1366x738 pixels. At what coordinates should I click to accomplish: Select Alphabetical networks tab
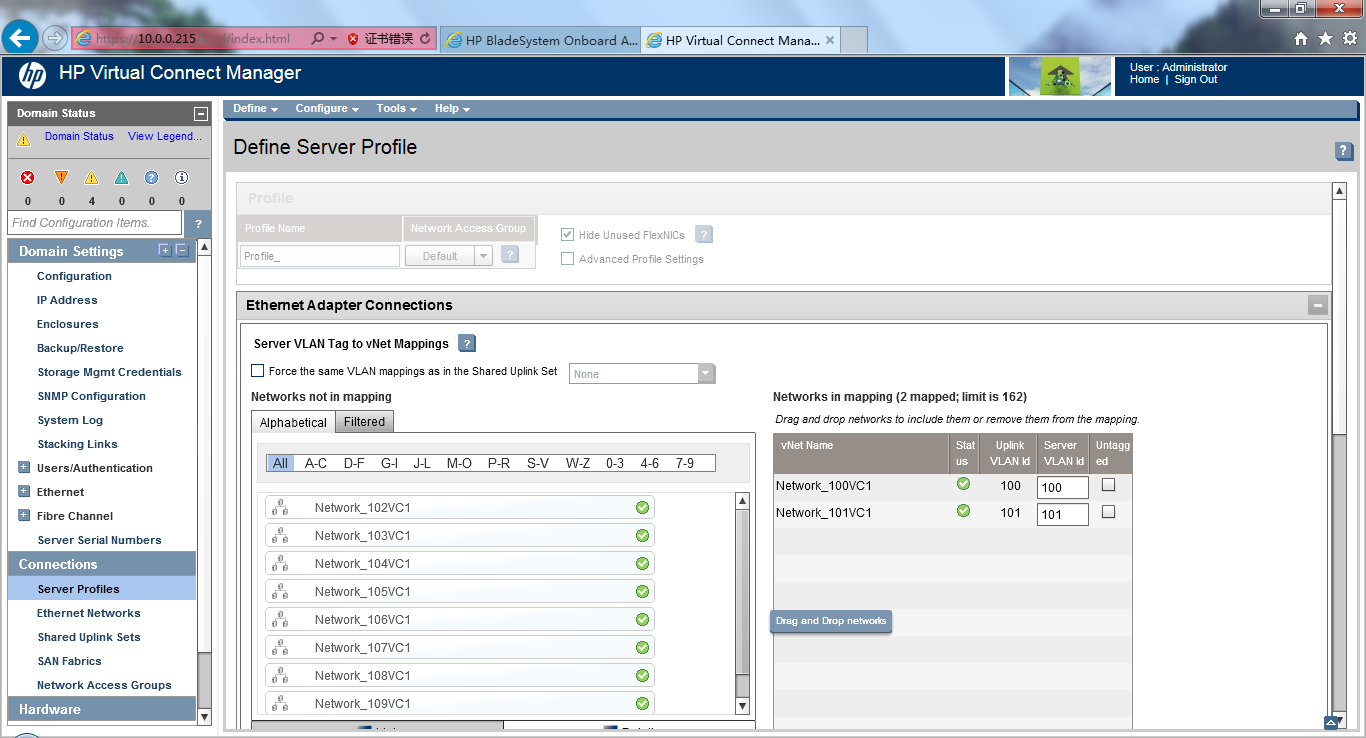tap(293, 422)
